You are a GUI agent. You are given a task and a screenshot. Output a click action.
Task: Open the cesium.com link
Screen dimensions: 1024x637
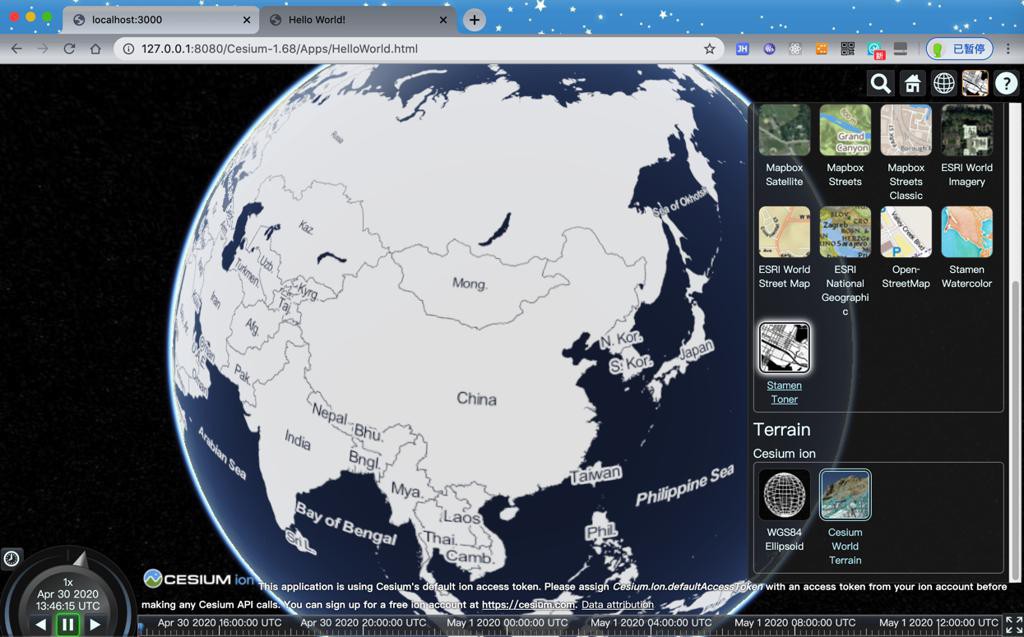click(x=529, y=605)
